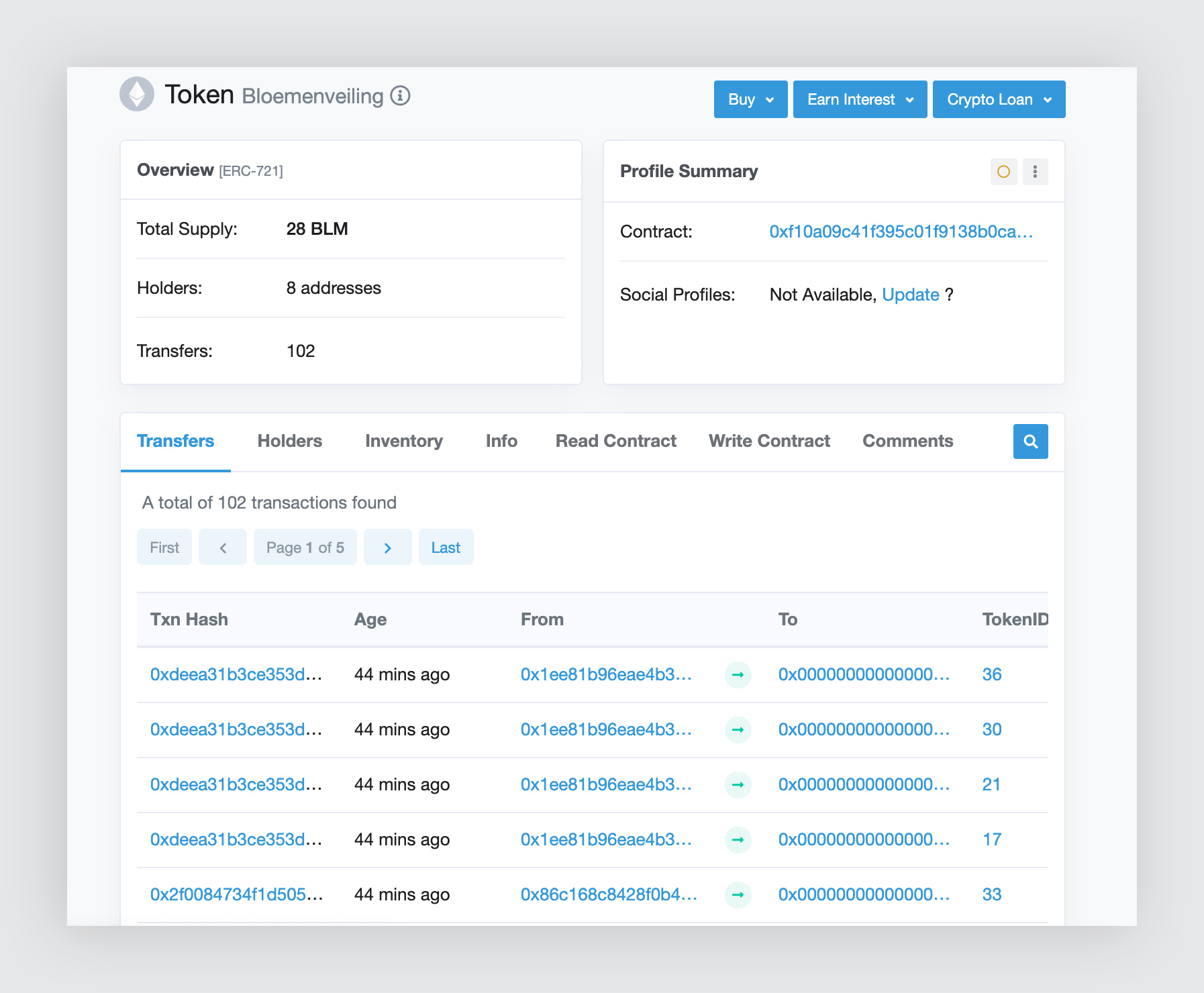The image size is (1204, 993).
Task: Open the contract address link
Action: pyautogui.click(x=901, y=231)
